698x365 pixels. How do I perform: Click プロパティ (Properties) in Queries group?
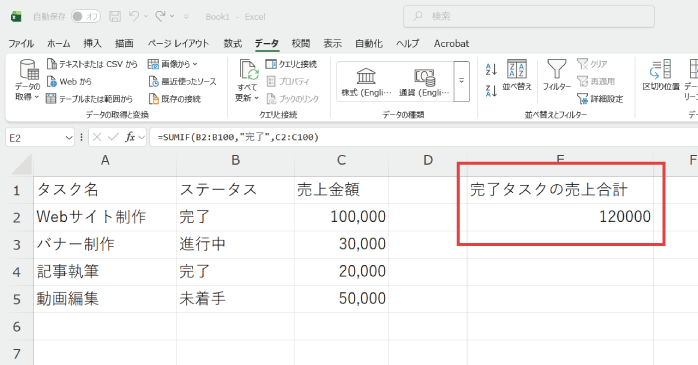pos(288,81)
